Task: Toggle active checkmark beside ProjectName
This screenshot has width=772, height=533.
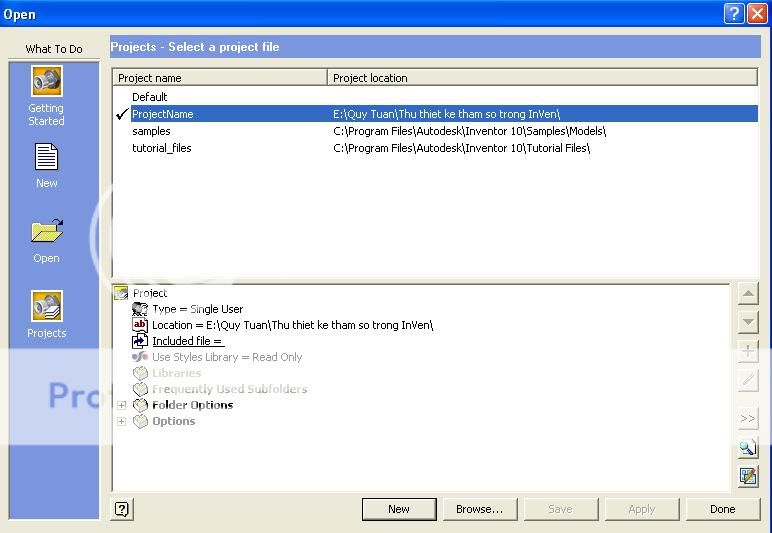Action: coord(122,114)
